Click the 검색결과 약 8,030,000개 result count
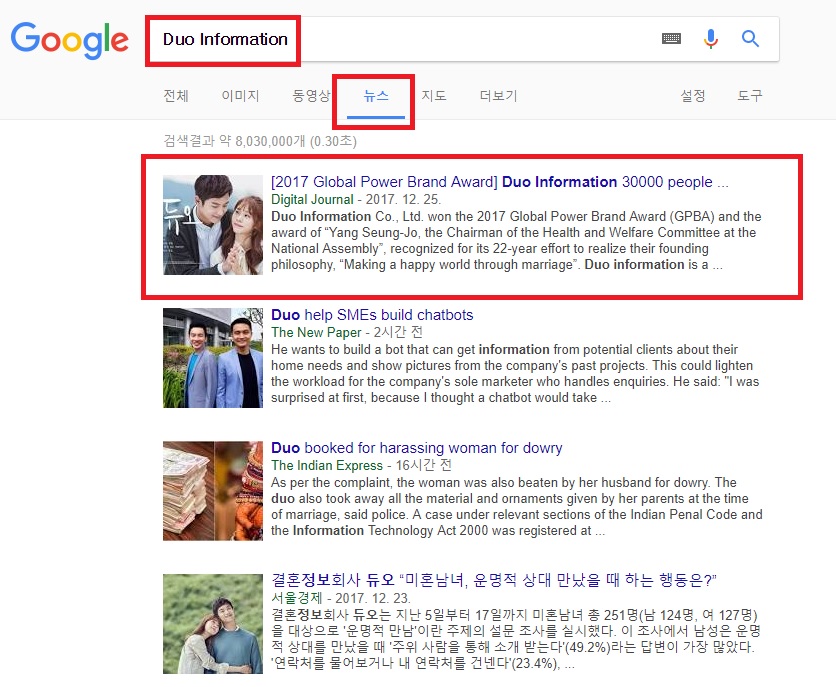Image resolution: width=836 pixels, height=687 pixels. 260,141
